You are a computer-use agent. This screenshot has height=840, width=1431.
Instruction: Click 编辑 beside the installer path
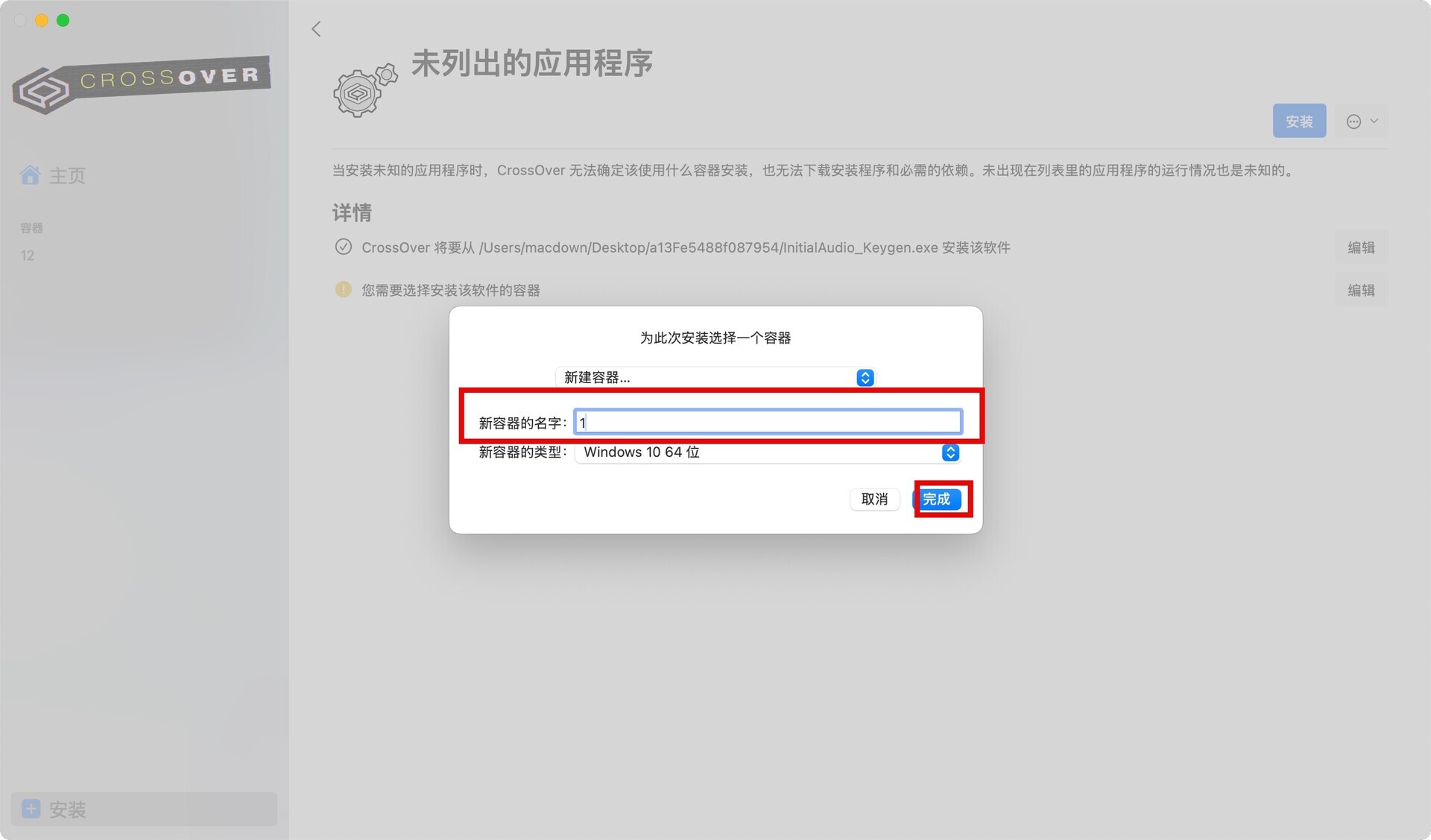1361,247
